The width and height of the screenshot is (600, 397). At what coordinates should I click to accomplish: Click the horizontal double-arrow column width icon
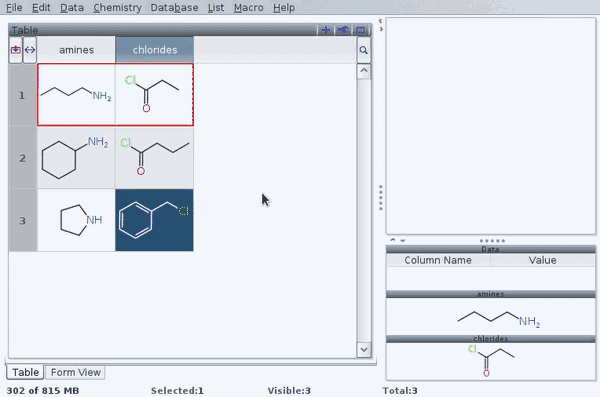click(30, 50)
